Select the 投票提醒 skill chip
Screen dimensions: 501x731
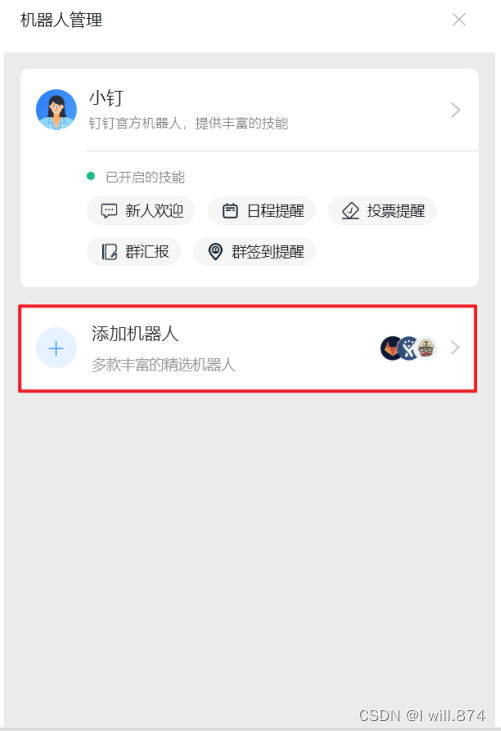pyautogui.click(x=382, y=211)
